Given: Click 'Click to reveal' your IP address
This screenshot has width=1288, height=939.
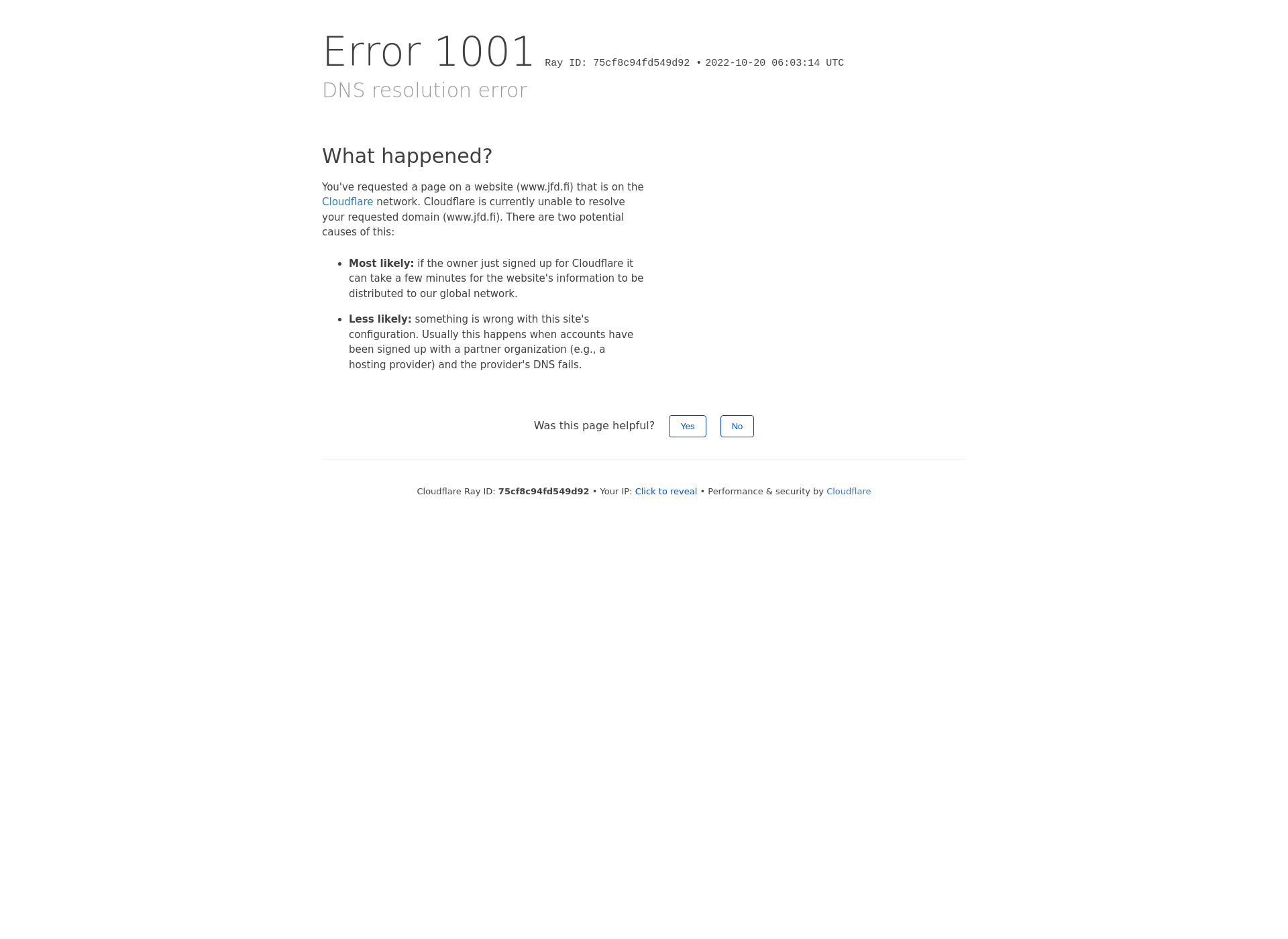Looking at the screenshot, I should (x=665, y=491).
